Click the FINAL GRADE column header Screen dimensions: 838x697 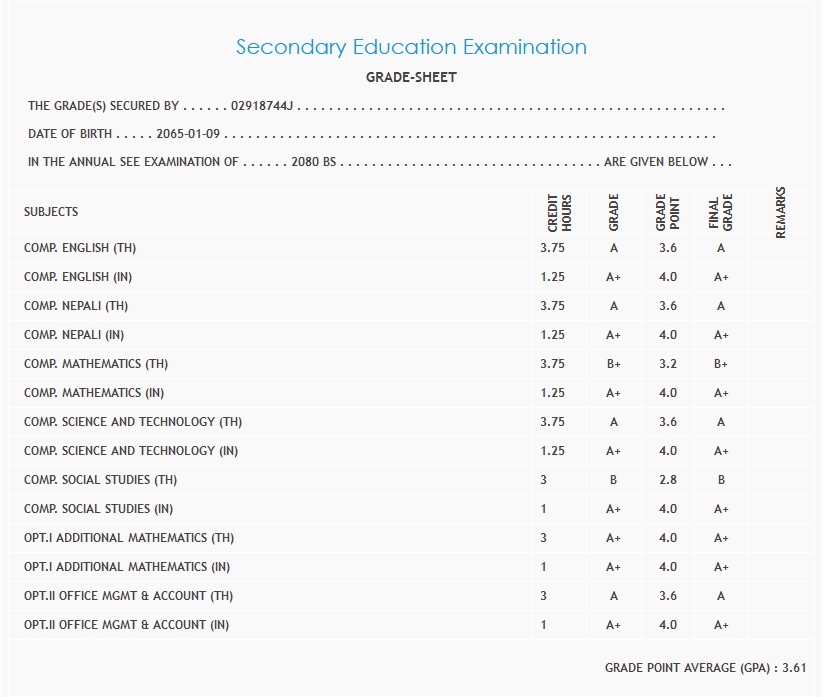pos(720,212)
